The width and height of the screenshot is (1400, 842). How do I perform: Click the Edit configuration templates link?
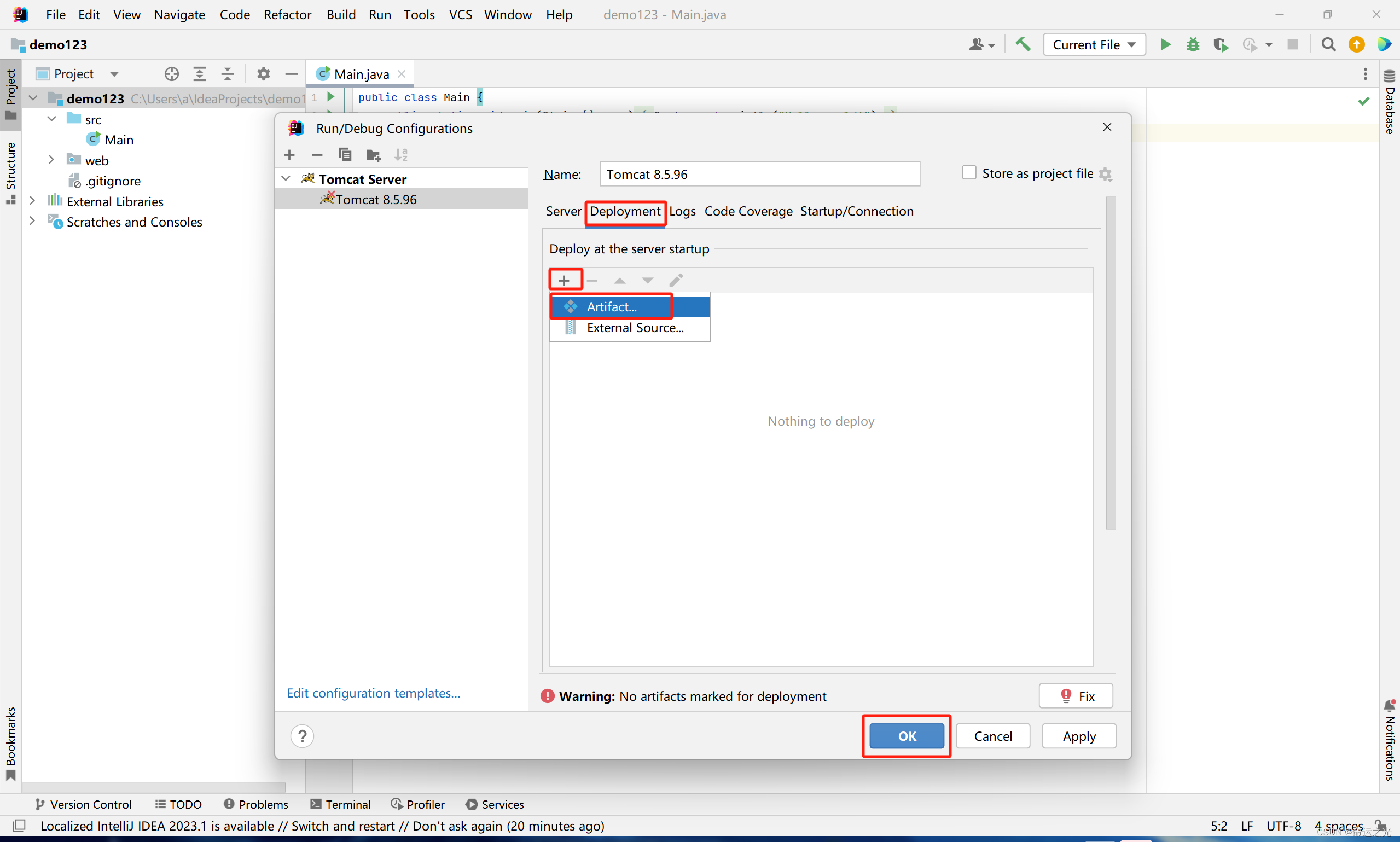(x=372, y=692)
